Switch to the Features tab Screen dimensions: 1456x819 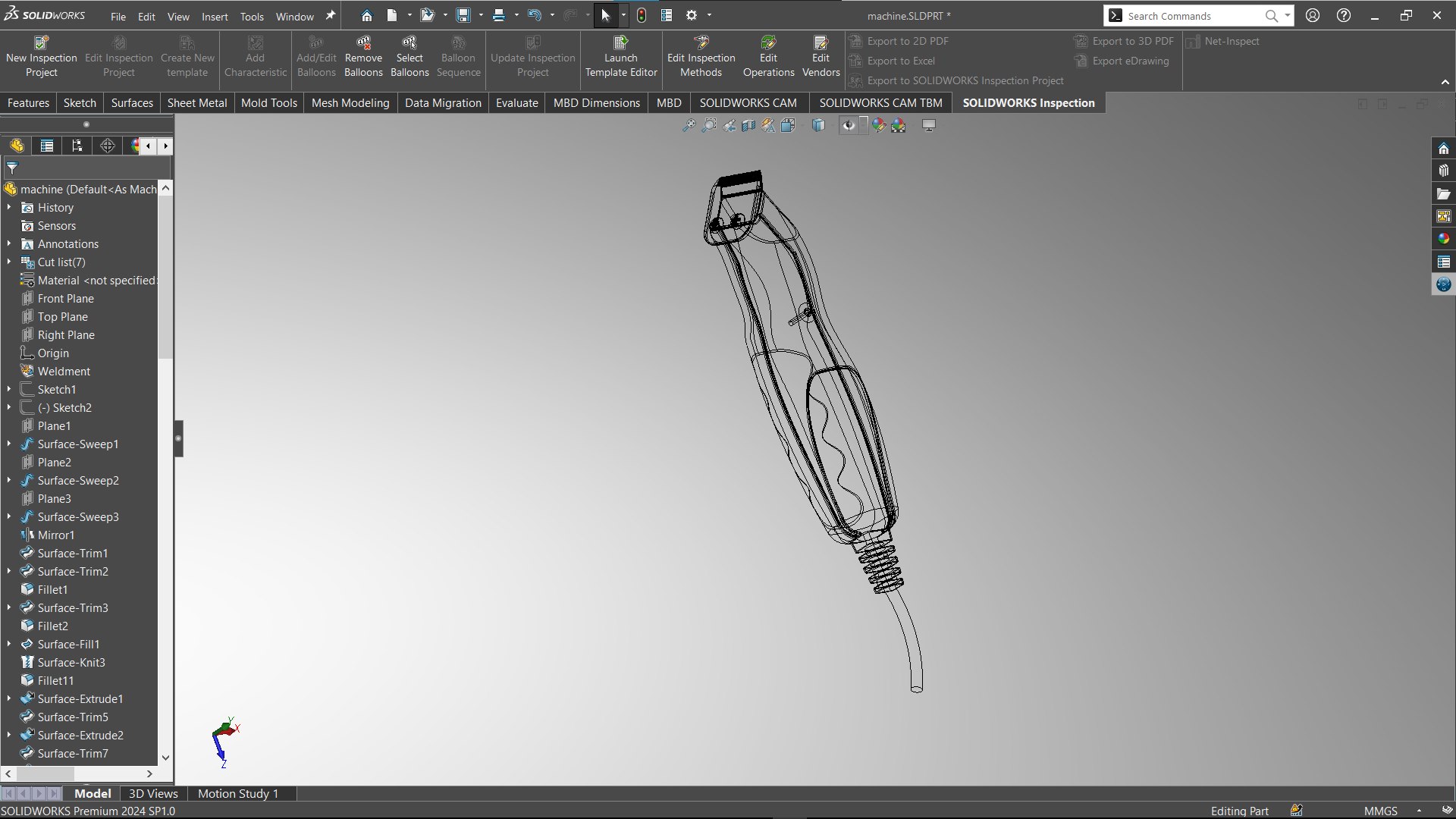point(28,102)
